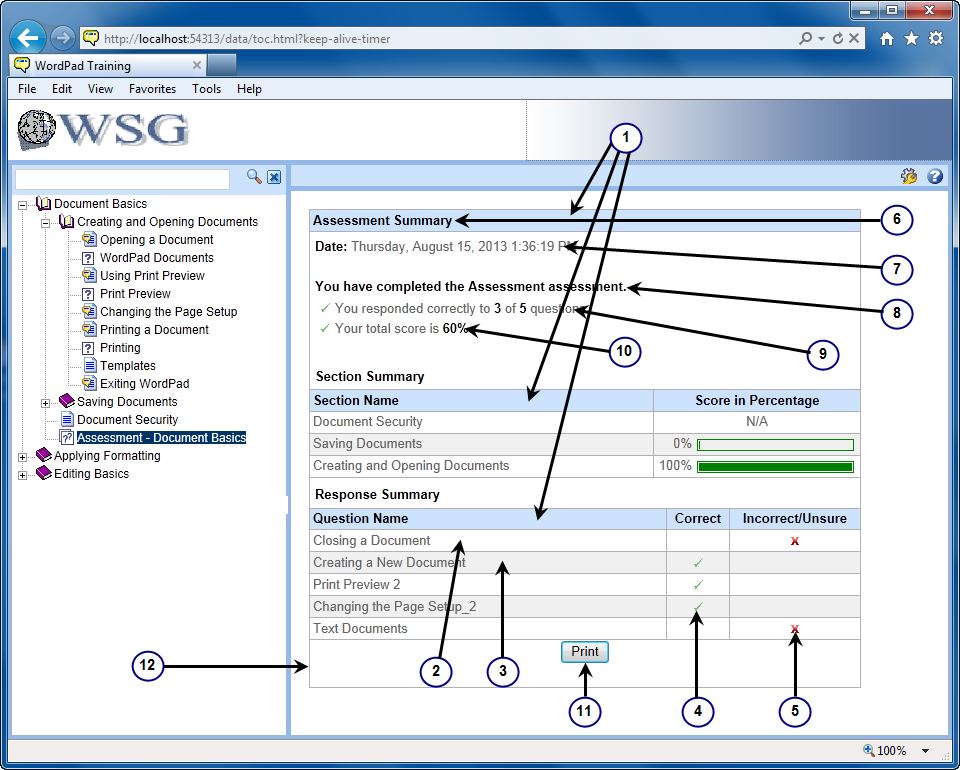The height and width of the screenshot is (770, 960).
Task: Click the Favorites star icon
Action: tap(911, 37)
